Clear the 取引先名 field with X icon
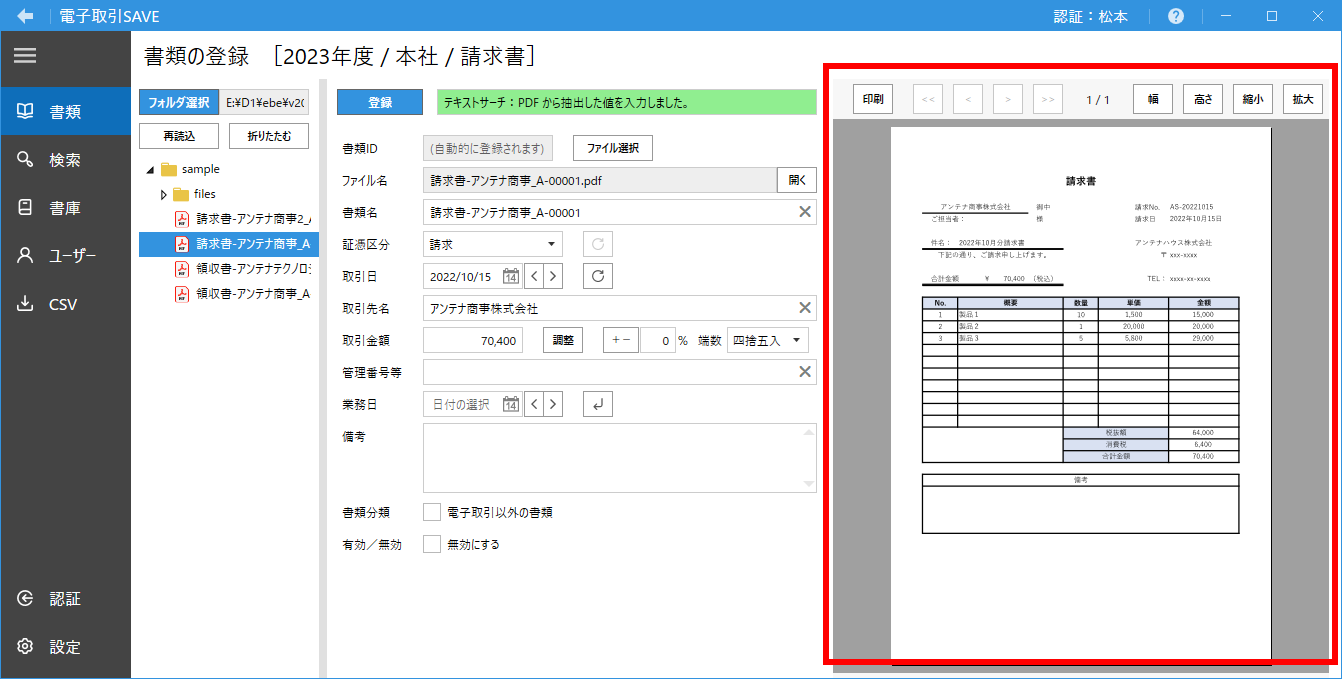This screenshot has width=1342, height=679. [804, 308]
